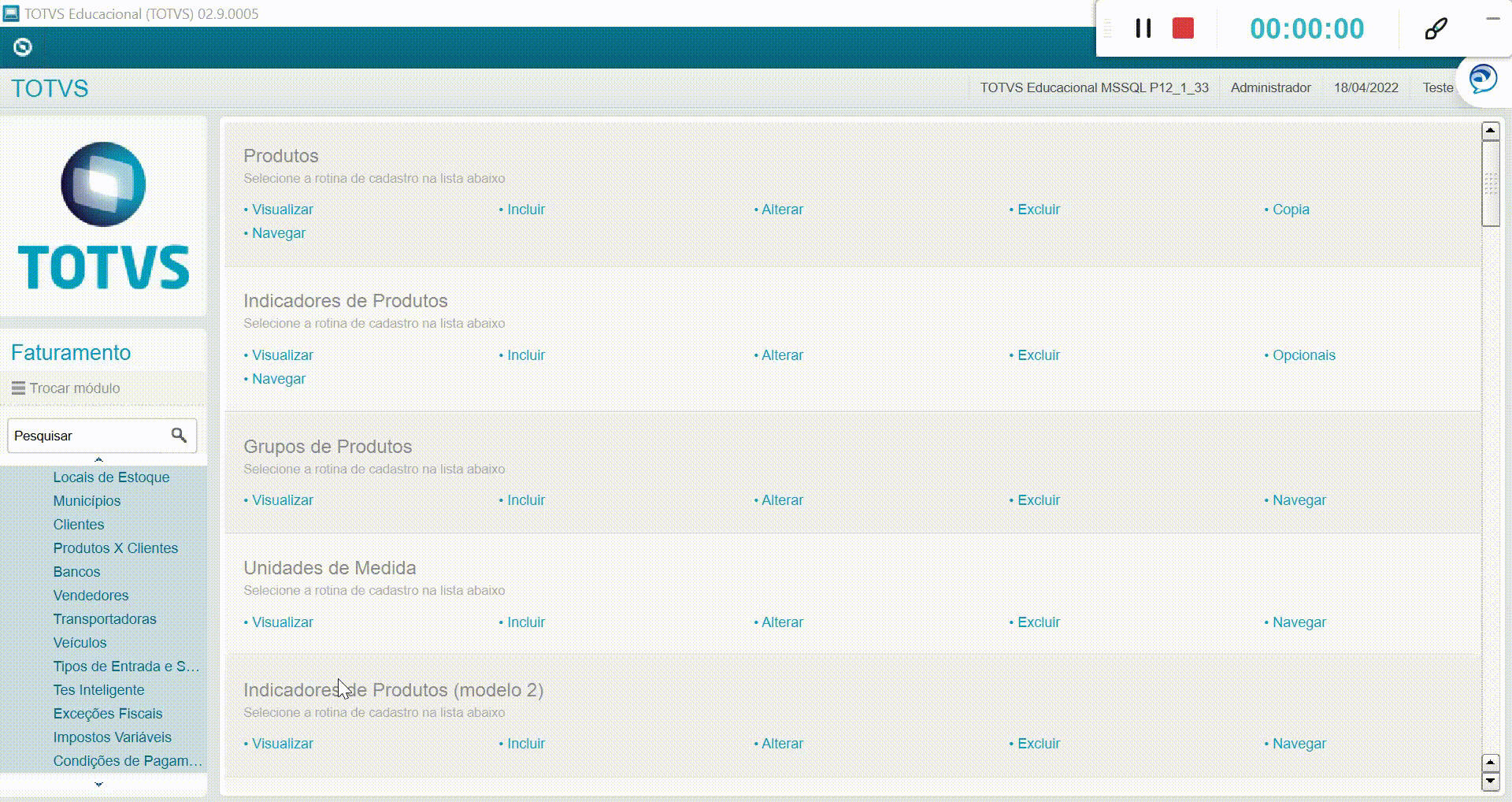Click the scrollbar up arrow near the bottom

click(x=1490, y=763)
